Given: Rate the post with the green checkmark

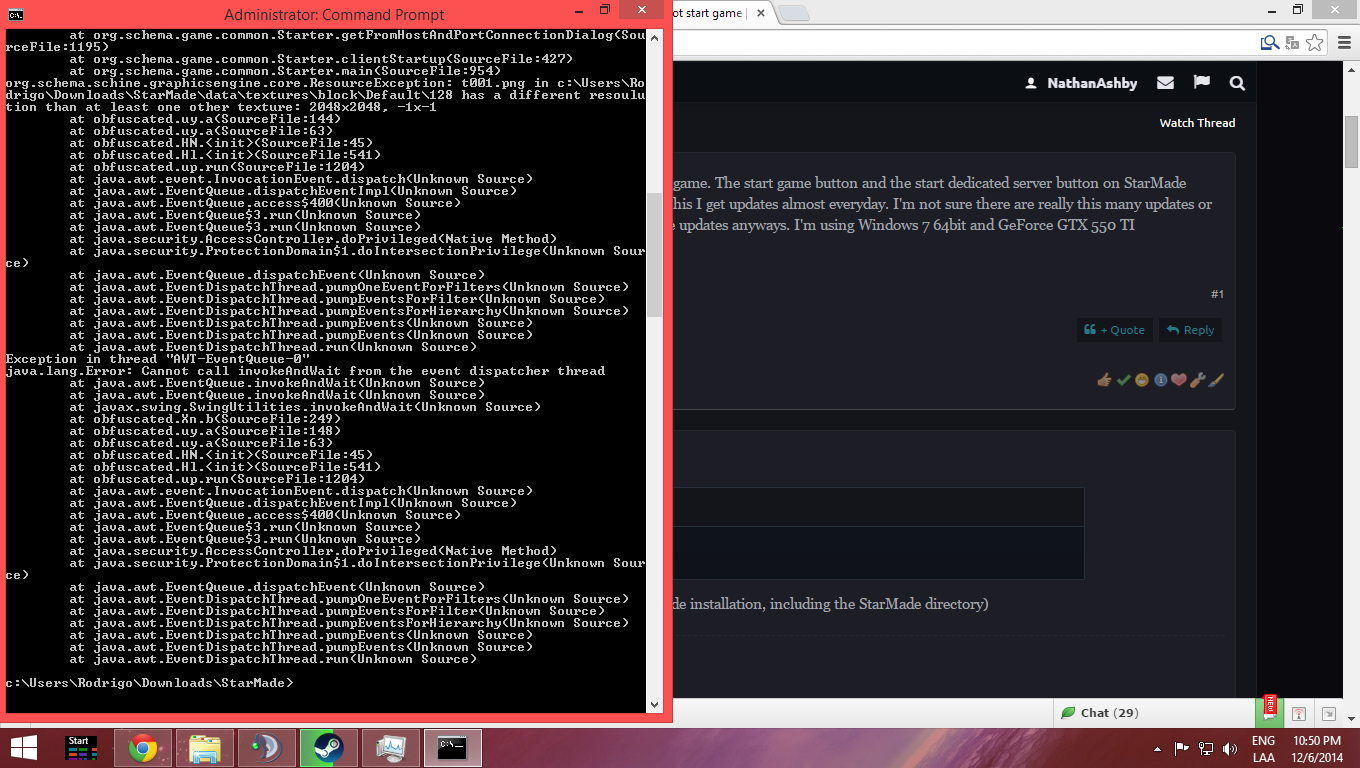Looking at the screenshot, I should point(1123,380).
